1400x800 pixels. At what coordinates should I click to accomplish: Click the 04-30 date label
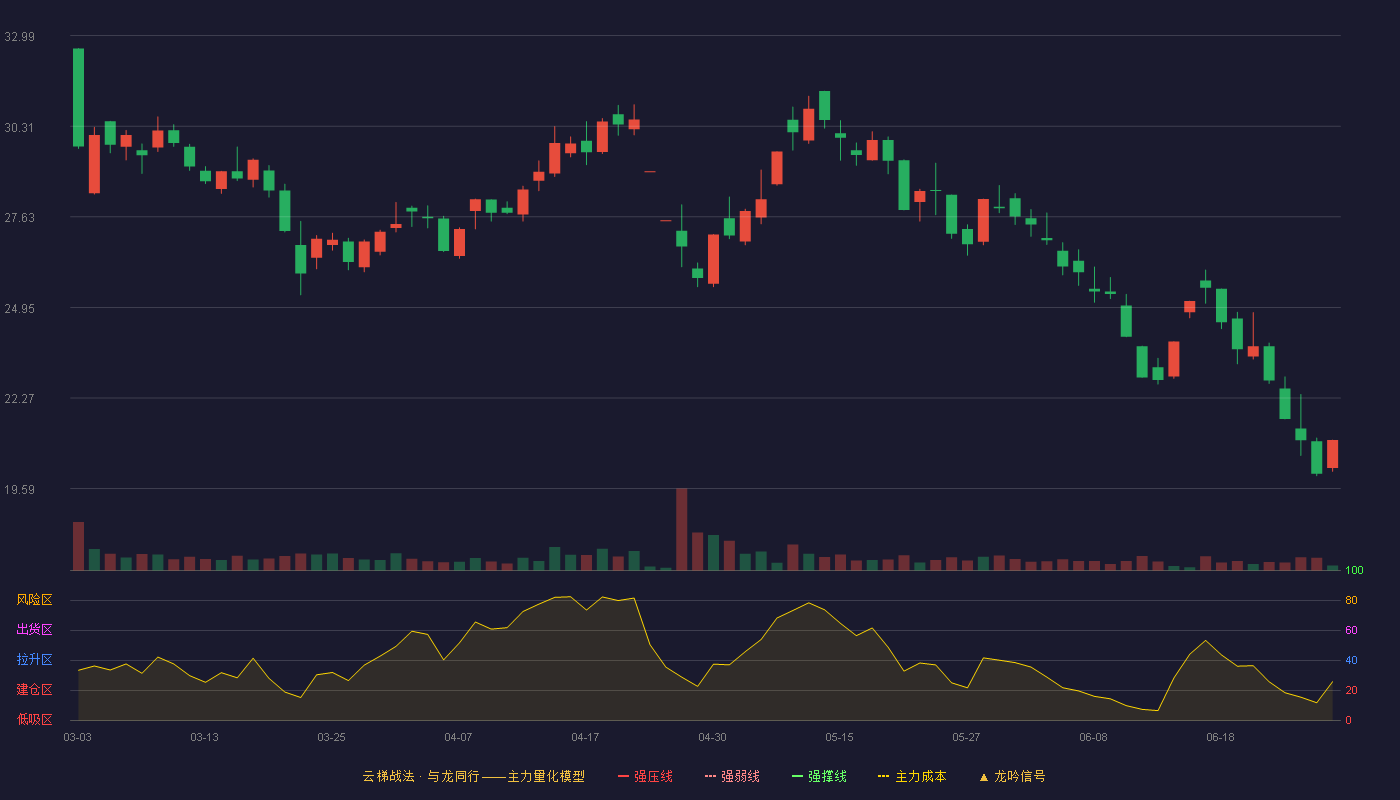tap(713, 737)
